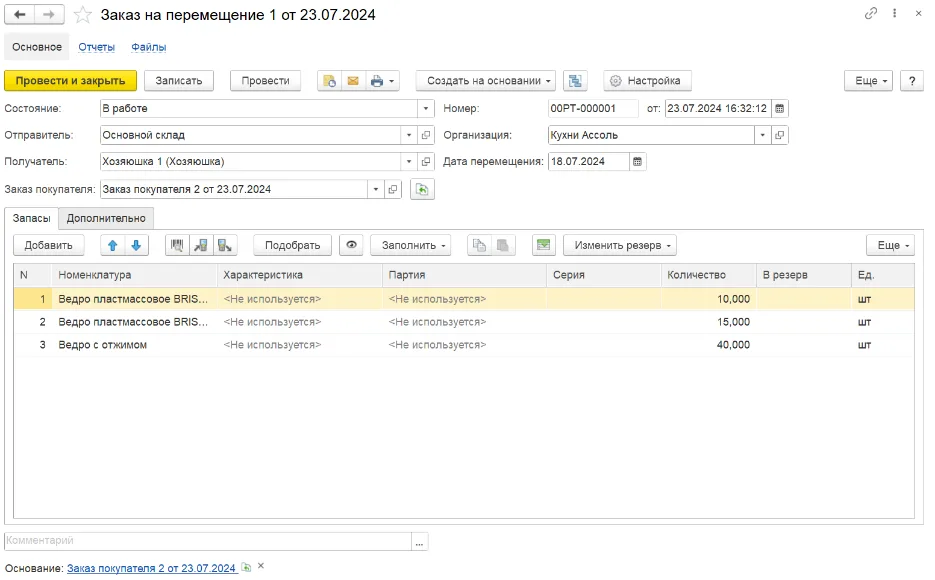Open calendar for Дата перемещения field
This screenshot has height=580, width=935.
[x=637, y=162]
